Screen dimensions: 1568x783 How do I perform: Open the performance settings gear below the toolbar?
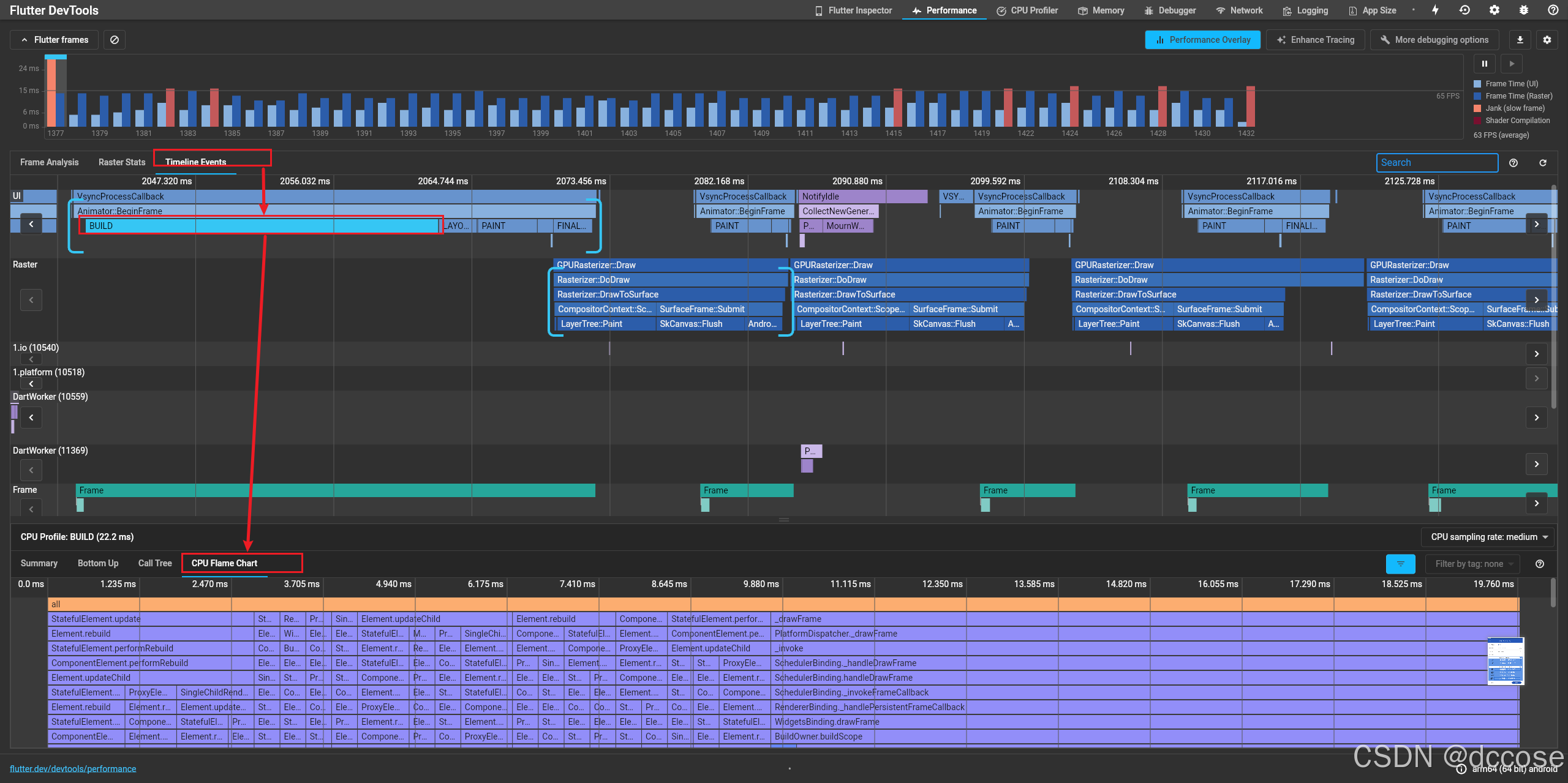click(x=1547, y=40)
